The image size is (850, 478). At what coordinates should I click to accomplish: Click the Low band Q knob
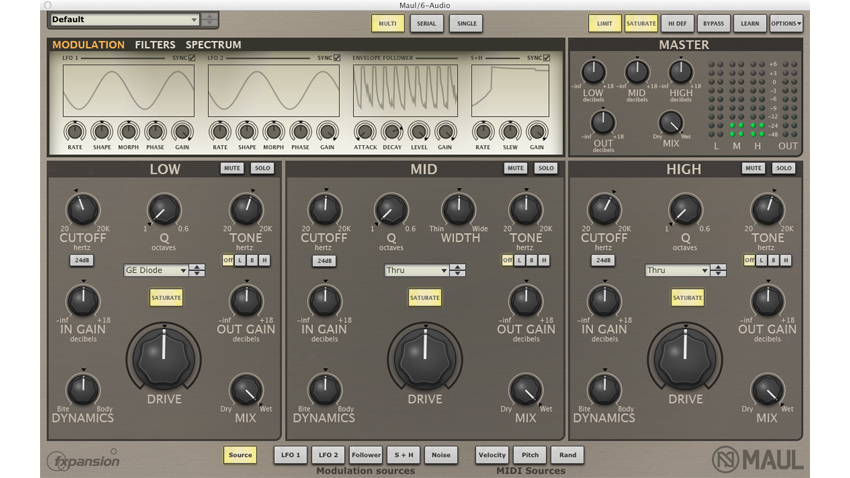[164, 210]
